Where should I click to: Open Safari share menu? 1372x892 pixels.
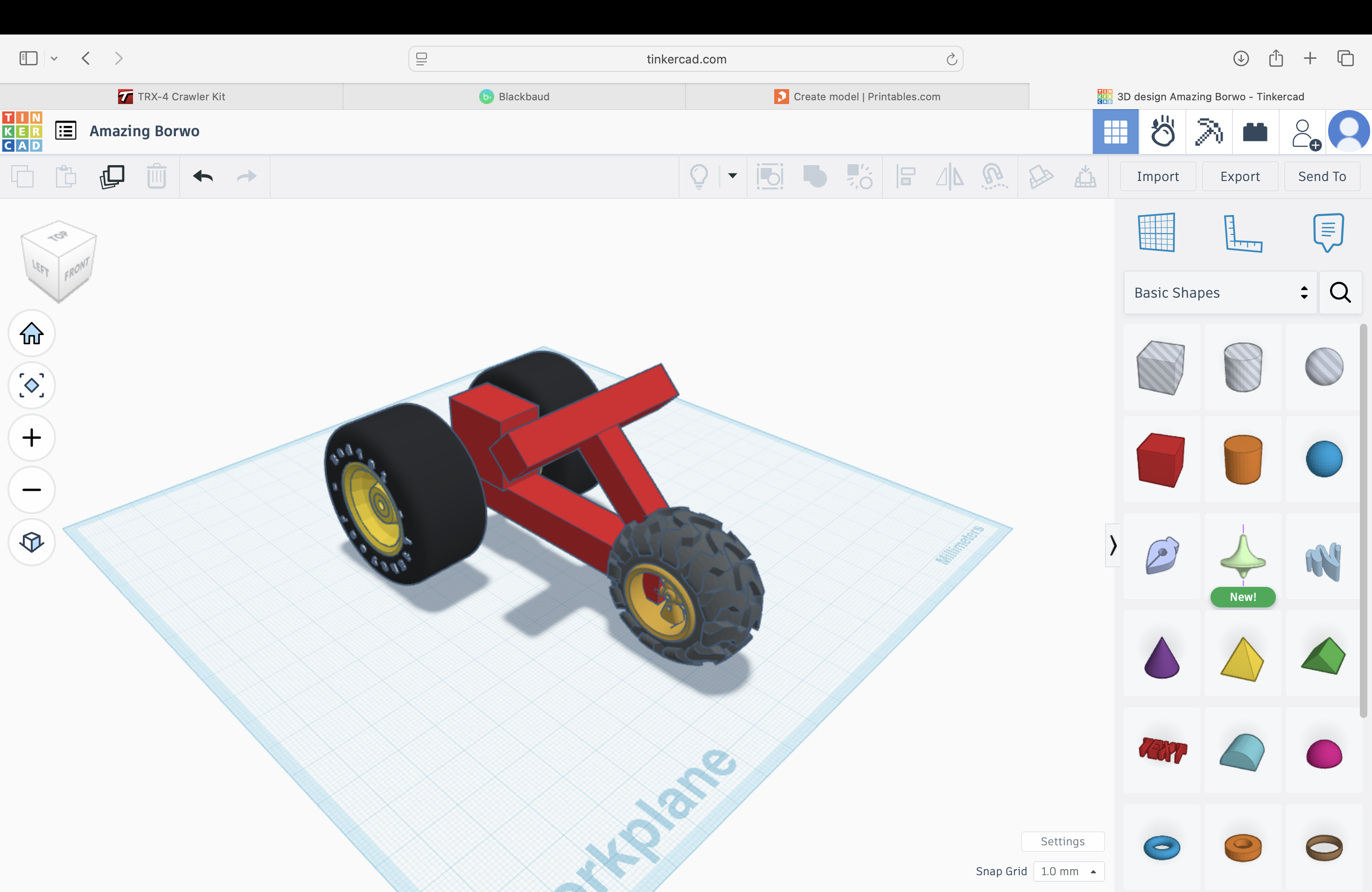click(1276, 58)
